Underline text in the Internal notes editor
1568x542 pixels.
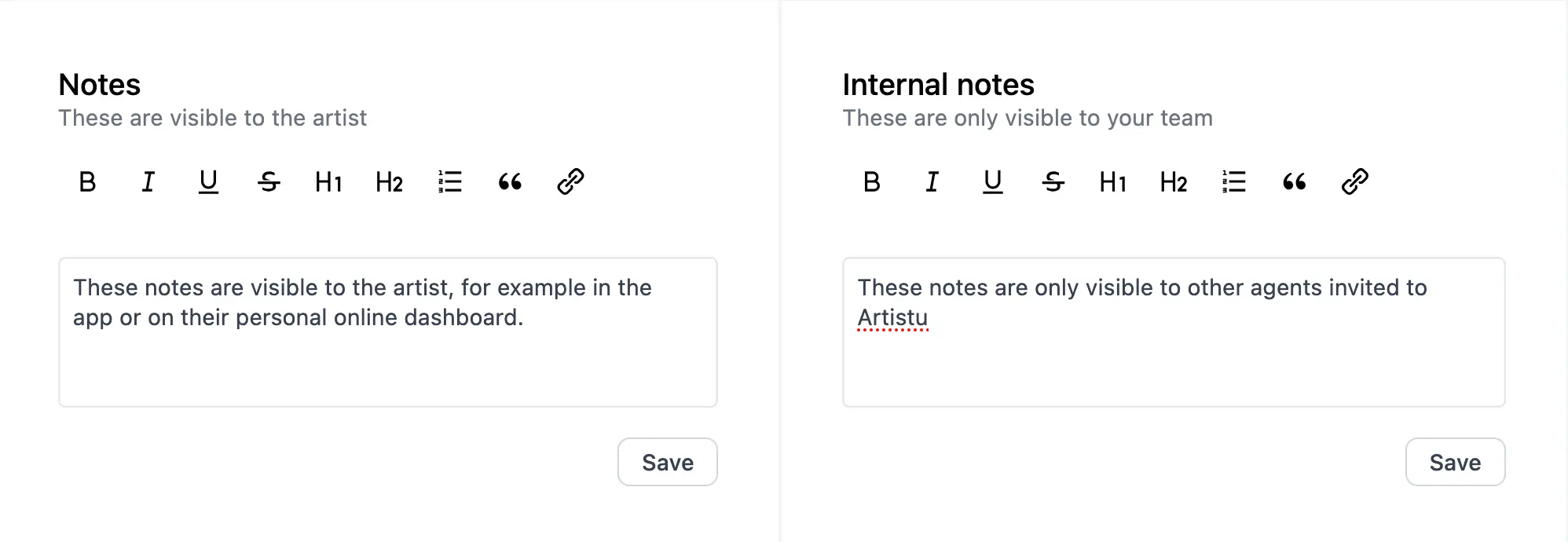(x=993, y=182)
